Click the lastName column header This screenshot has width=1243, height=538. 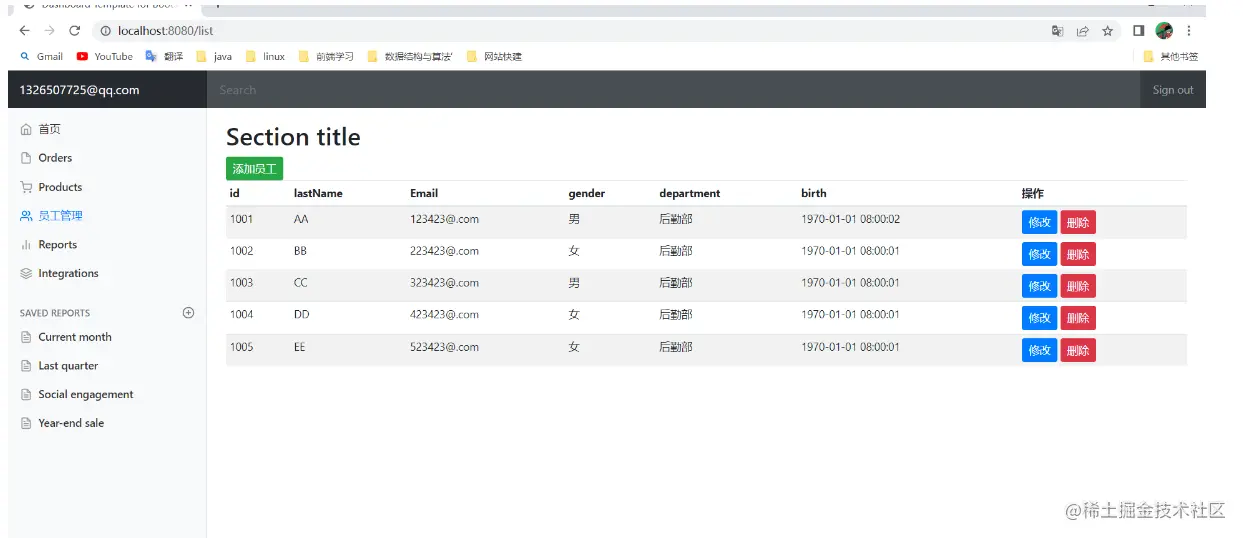pyautogui.click(x=318, y=193)
